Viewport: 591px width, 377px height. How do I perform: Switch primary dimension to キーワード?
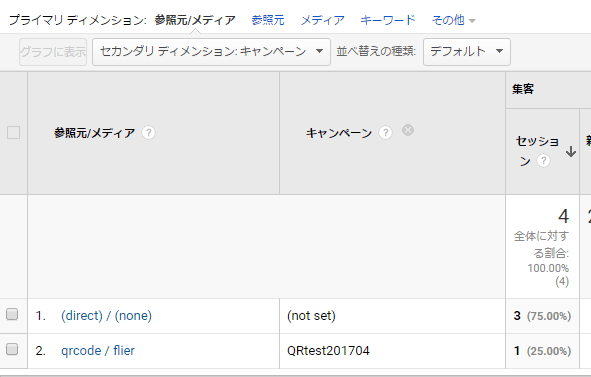click(388, 20)
